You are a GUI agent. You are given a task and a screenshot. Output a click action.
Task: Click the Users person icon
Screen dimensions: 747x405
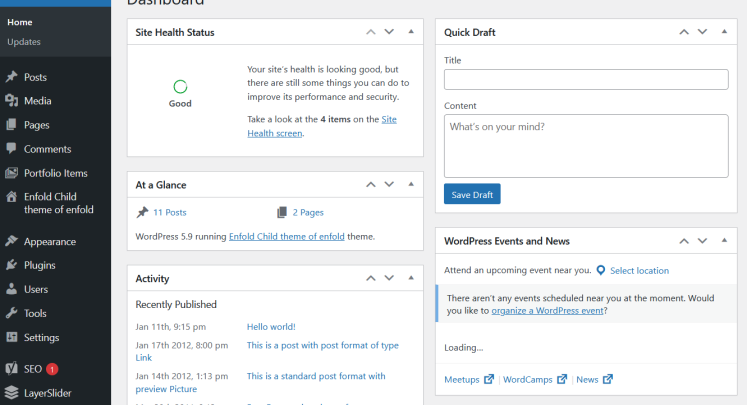11,289
